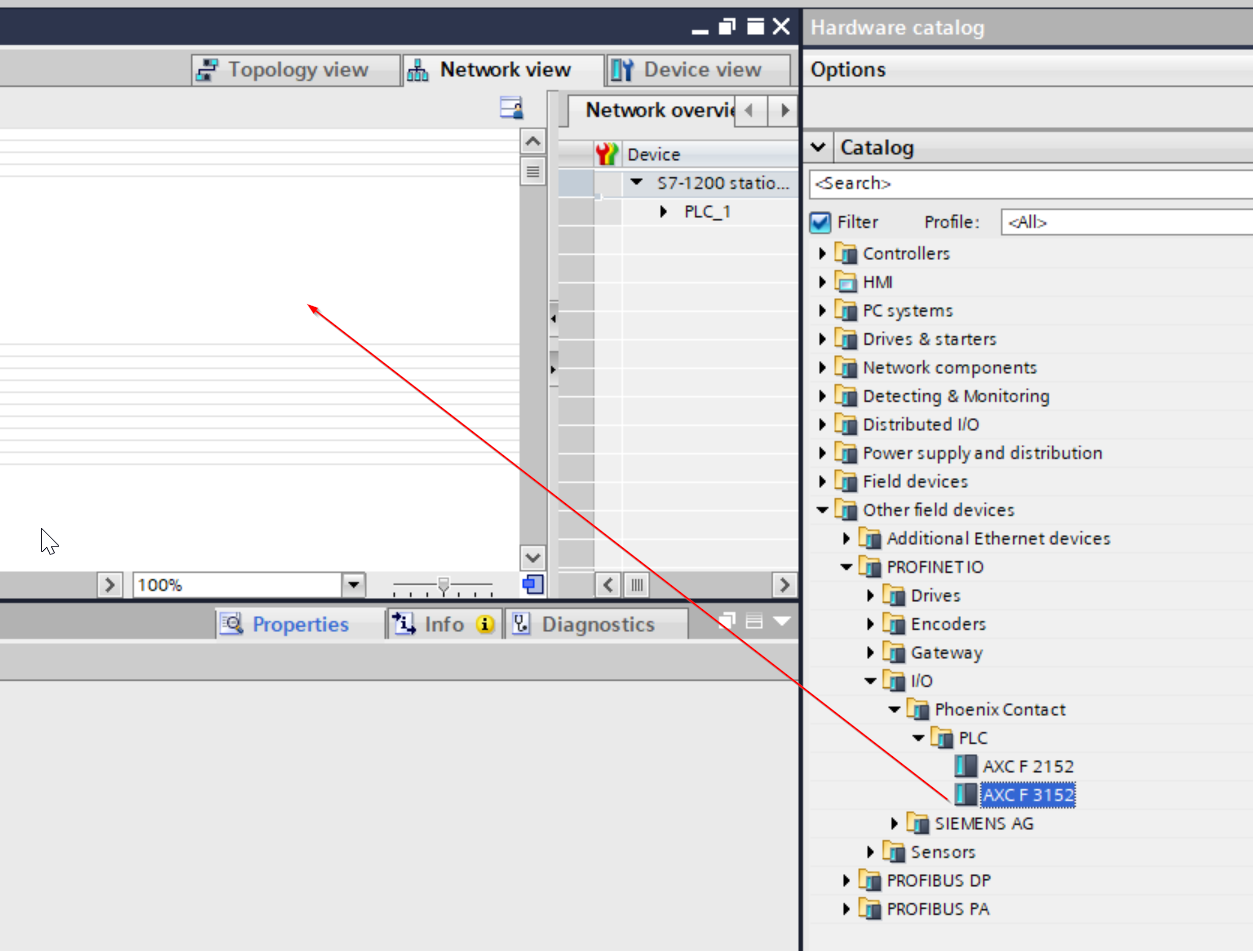1253x951 pixels.
Task: Click the Controllers folder icon
Action: [x=846, y=253]
